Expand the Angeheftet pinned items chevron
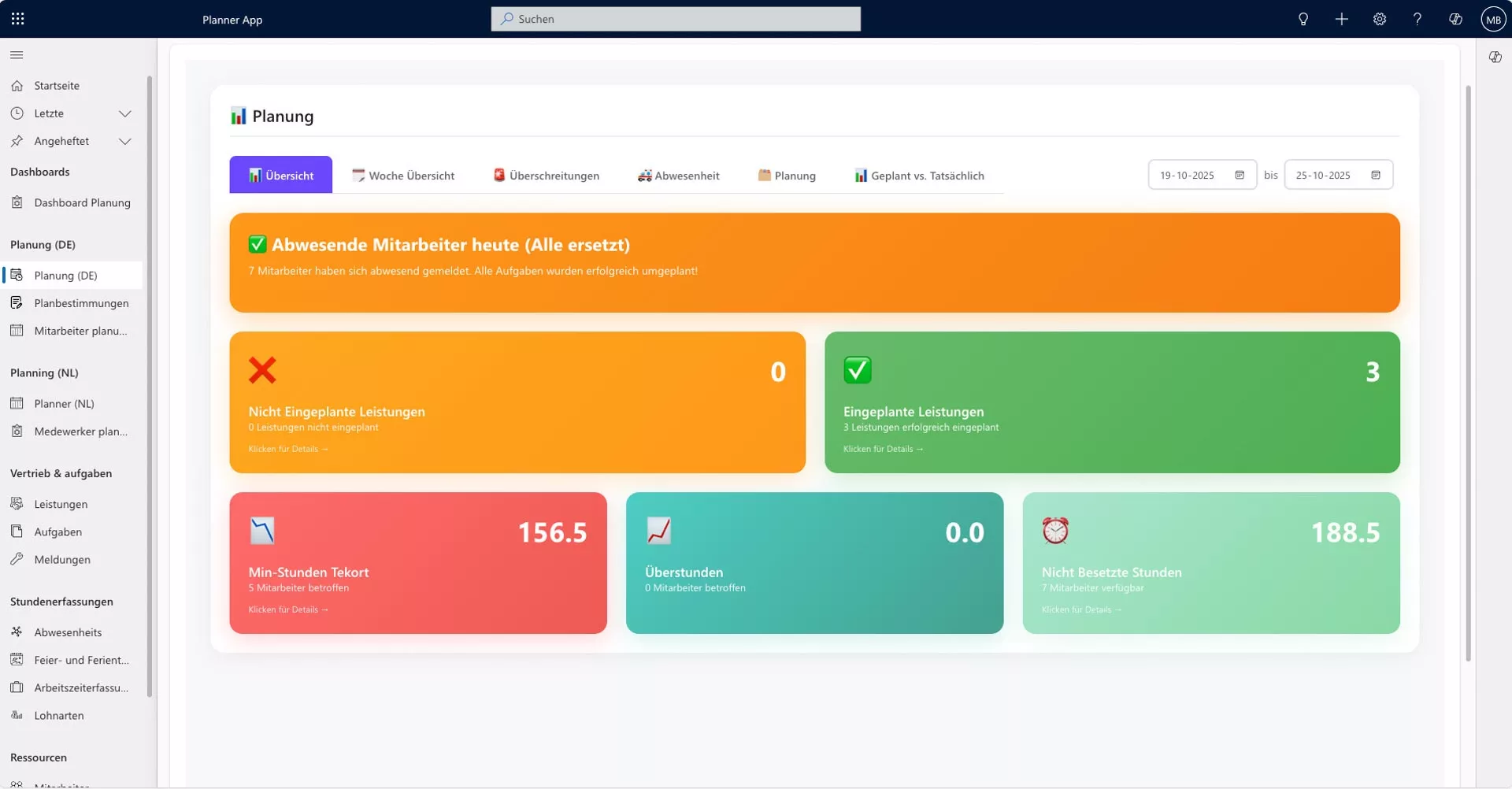This screenshot has height=789, width=1512. coord(124,141)
